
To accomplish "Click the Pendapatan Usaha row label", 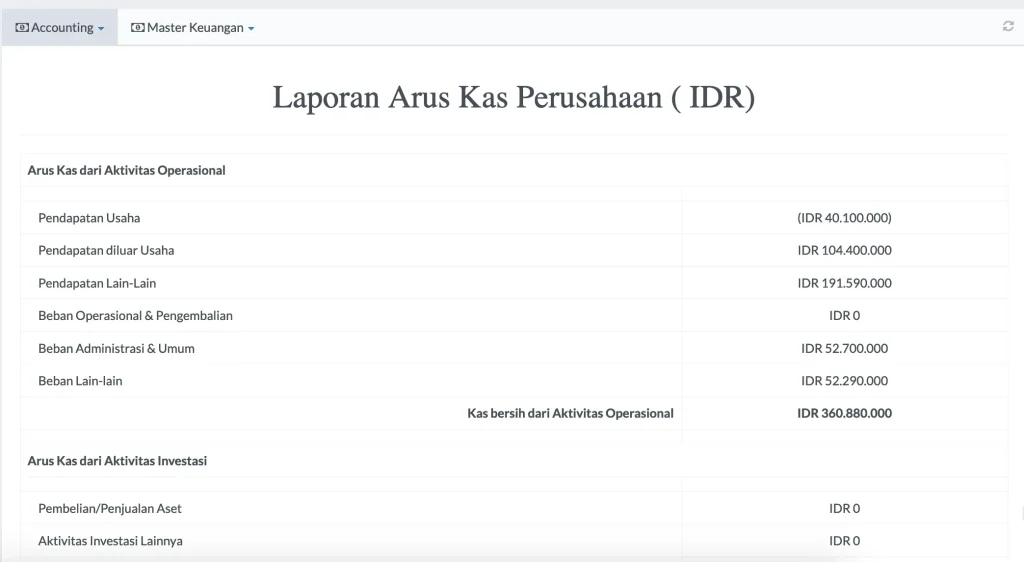I will click(x=89, y=218).
